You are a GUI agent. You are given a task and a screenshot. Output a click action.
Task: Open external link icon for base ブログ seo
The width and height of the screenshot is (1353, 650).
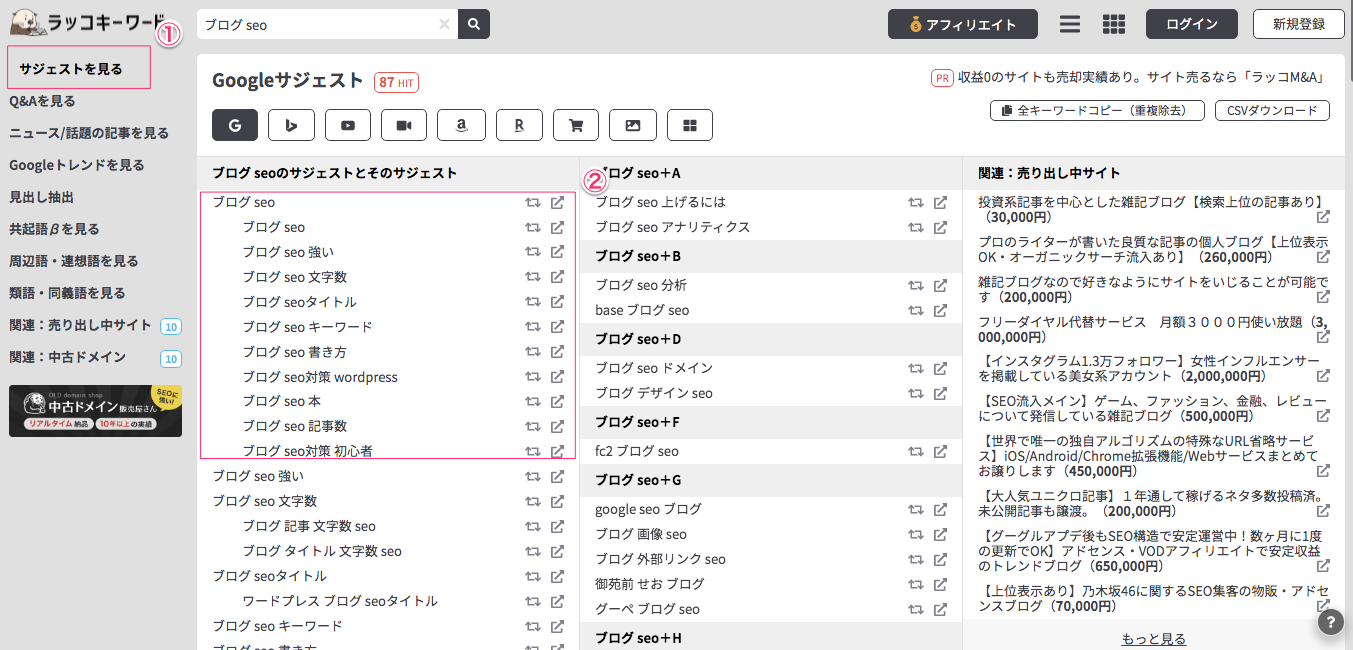coord(941,310)
